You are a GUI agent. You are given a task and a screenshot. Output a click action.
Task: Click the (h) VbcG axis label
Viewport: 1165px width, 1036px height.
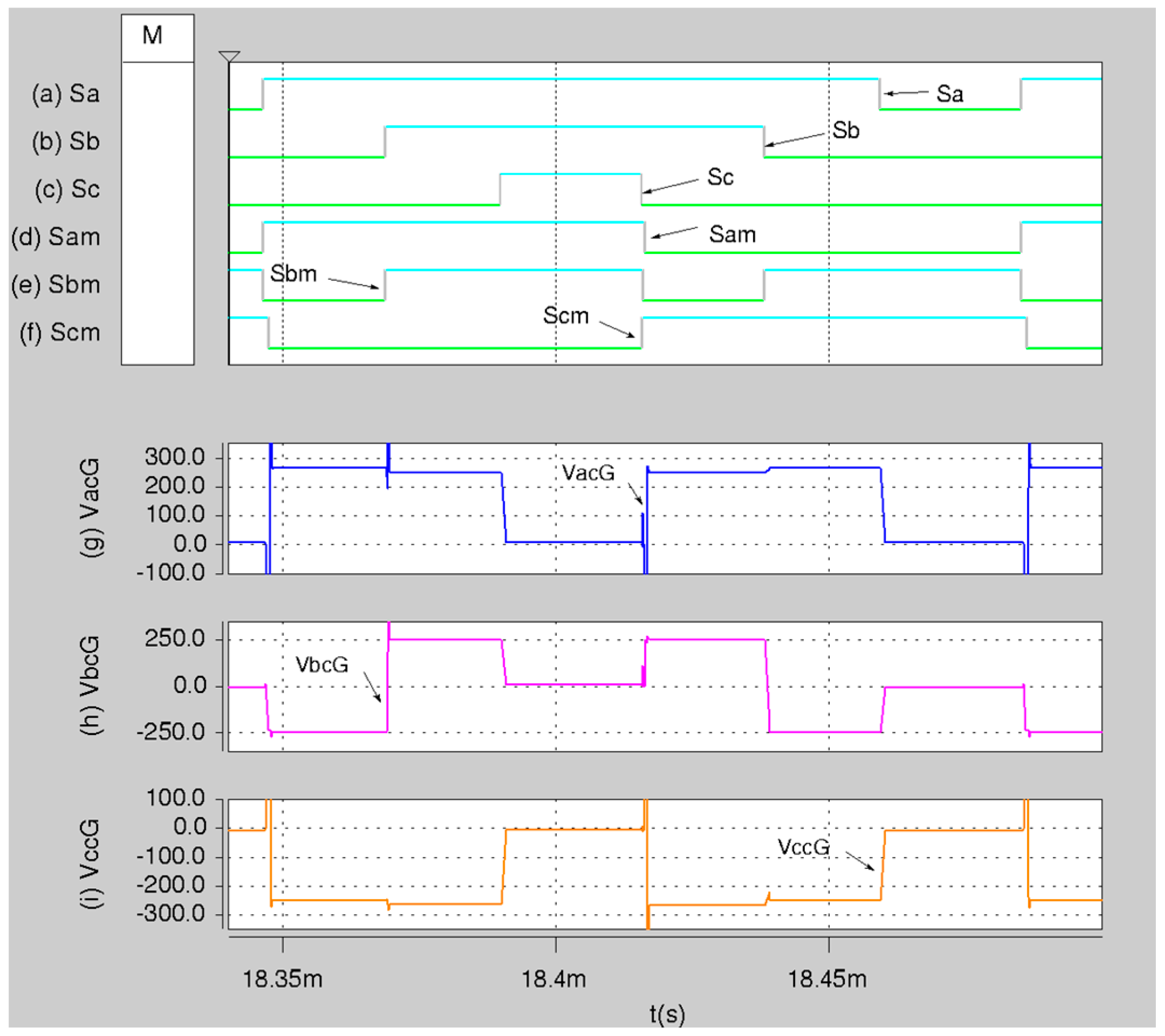point(91,686)
